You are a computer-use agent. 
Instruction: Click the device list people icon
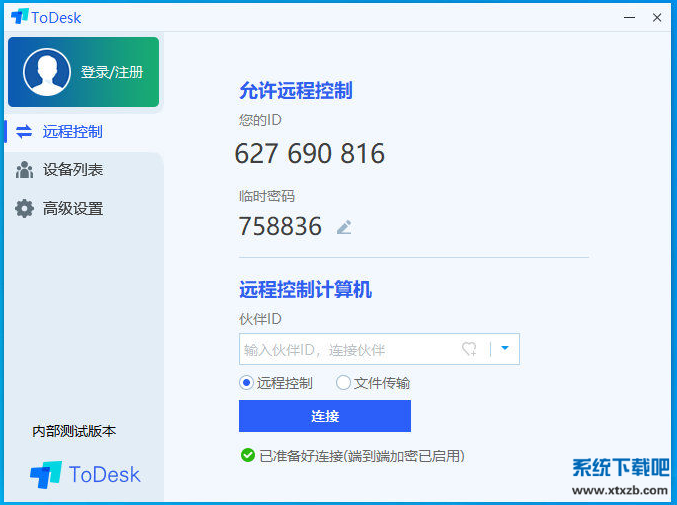24,170
